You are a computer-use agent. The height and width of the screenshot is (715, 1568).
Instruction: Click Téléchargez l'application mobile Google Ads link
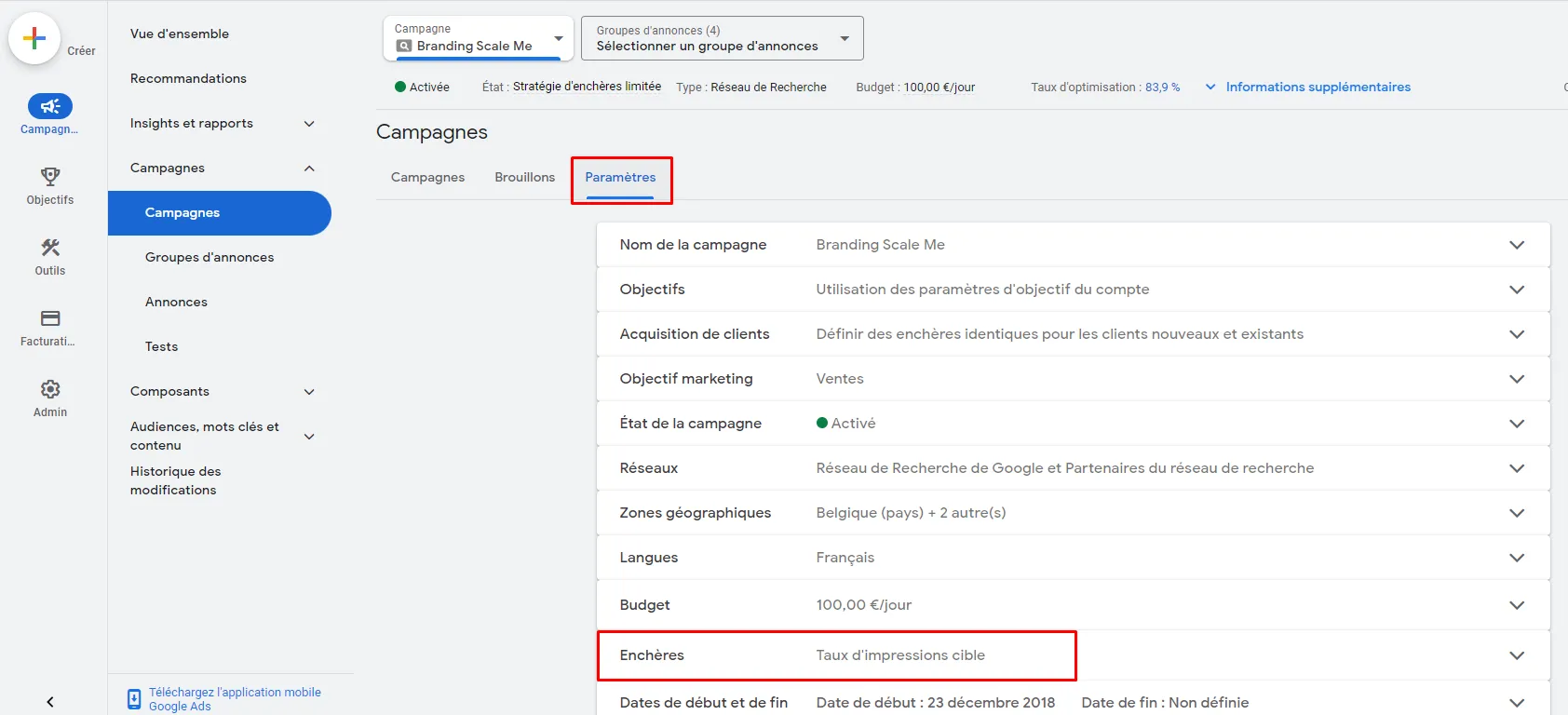point(235,699)
